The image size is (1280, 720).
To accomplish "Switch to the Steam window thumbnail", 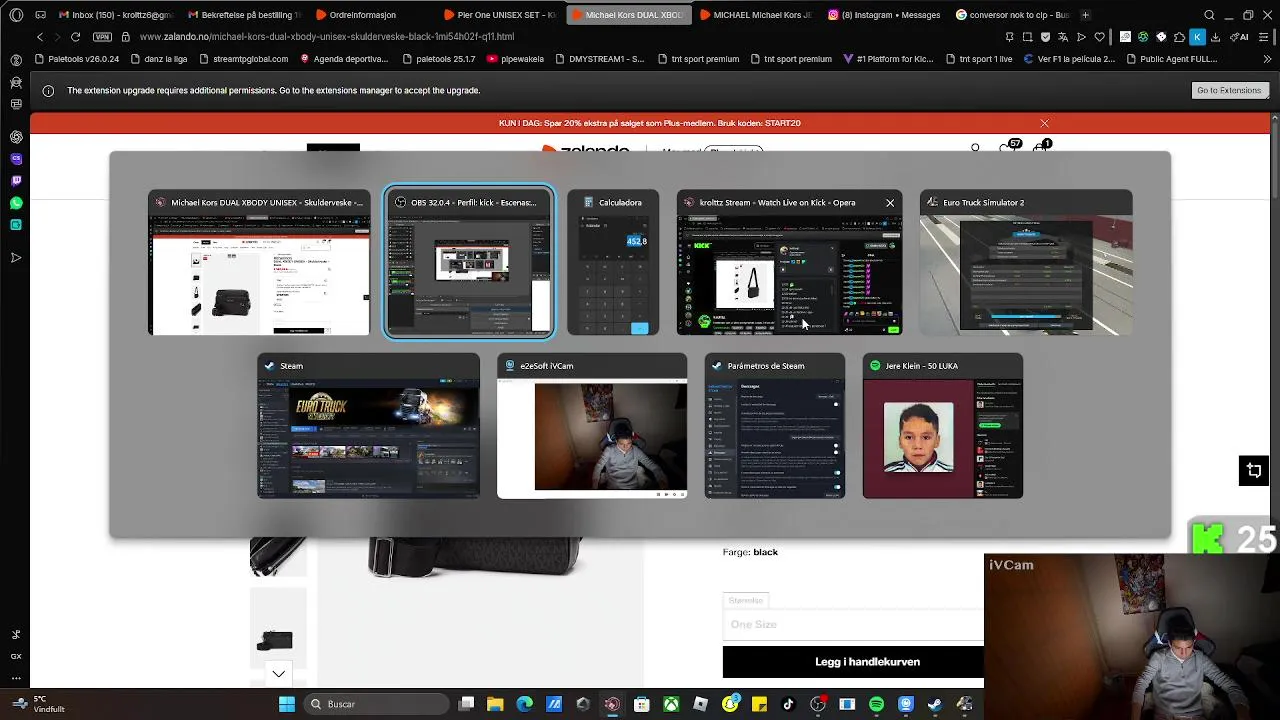I will [x=368, y=425].
